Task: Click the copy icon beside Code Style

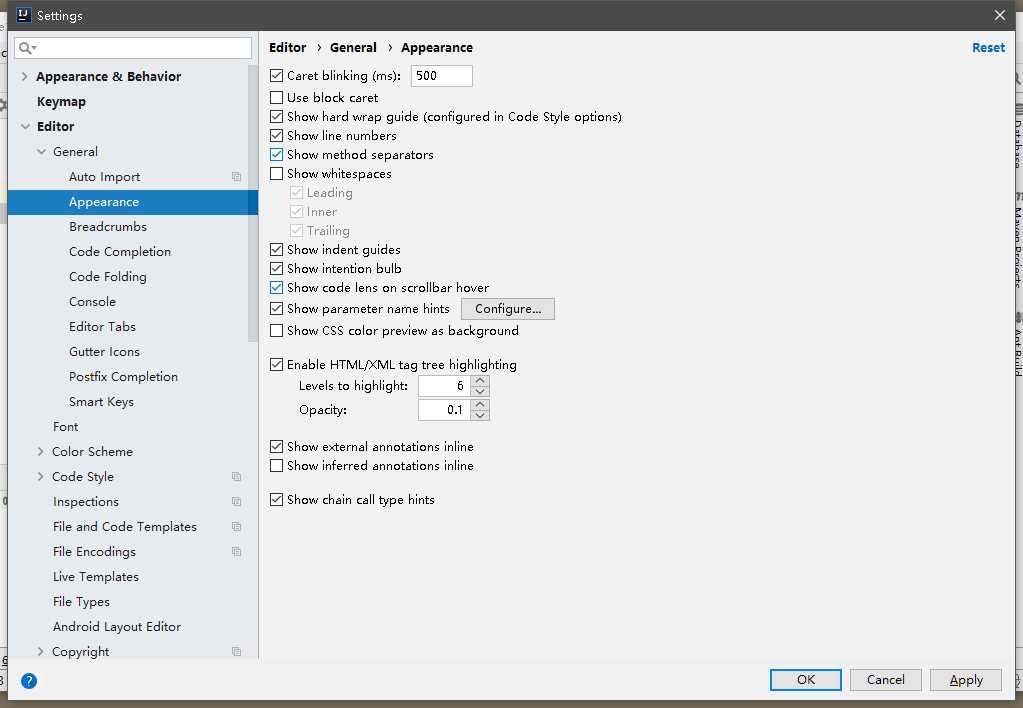Action: pyautogui.click(x=236, y=477)
